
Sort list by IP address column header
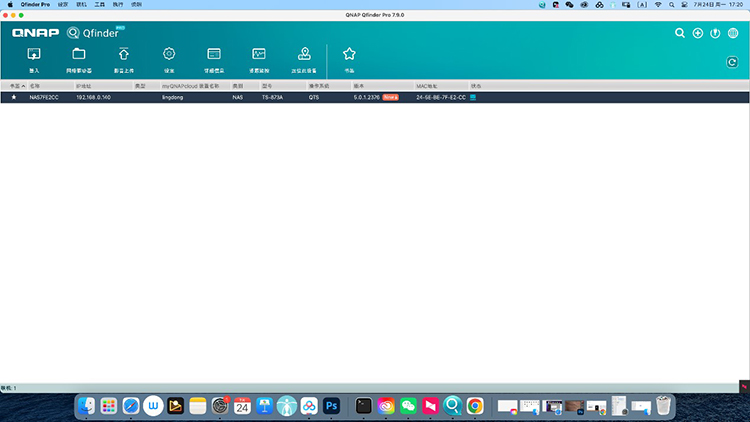pos(84,86)
